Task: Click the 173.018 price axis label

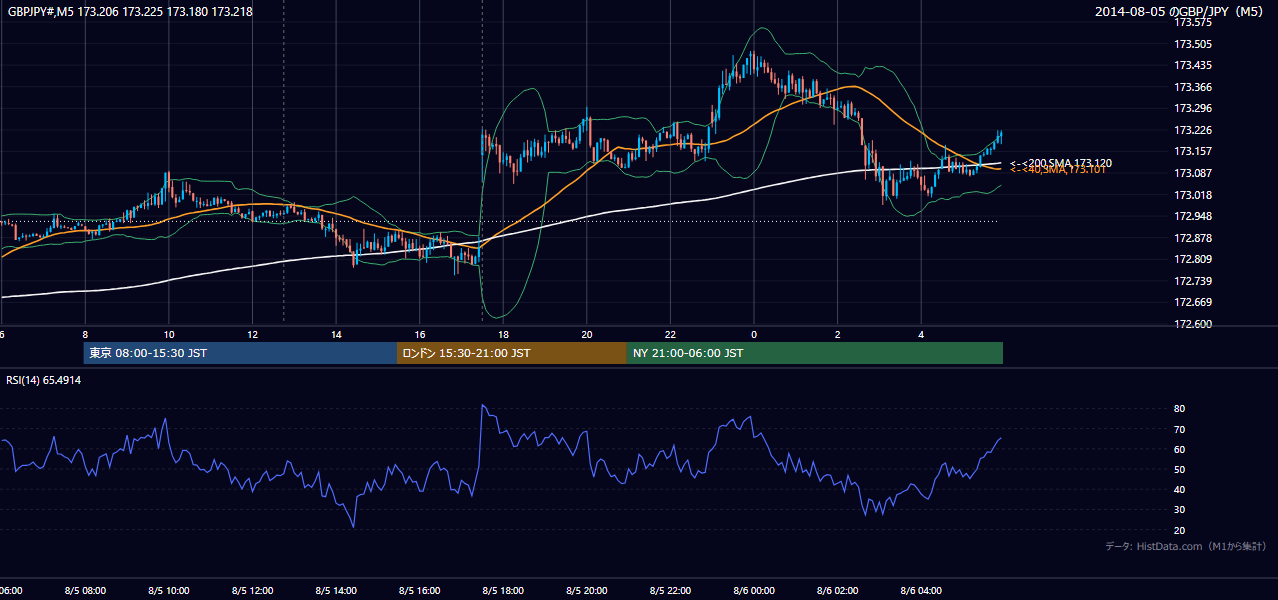Action: pyautogui.click(x=1192, y=195)
